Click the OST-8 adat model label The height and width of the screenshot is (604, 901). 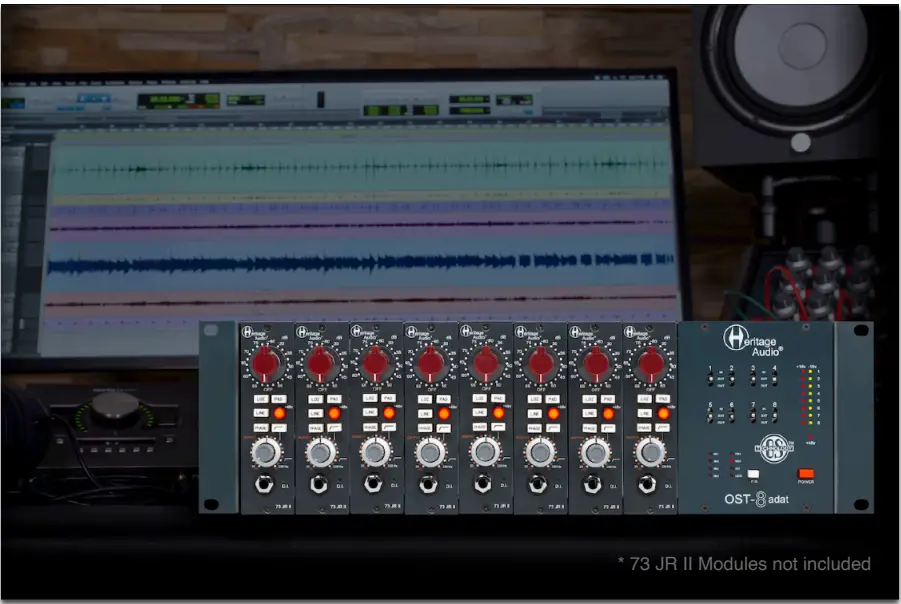click(756, 499)
